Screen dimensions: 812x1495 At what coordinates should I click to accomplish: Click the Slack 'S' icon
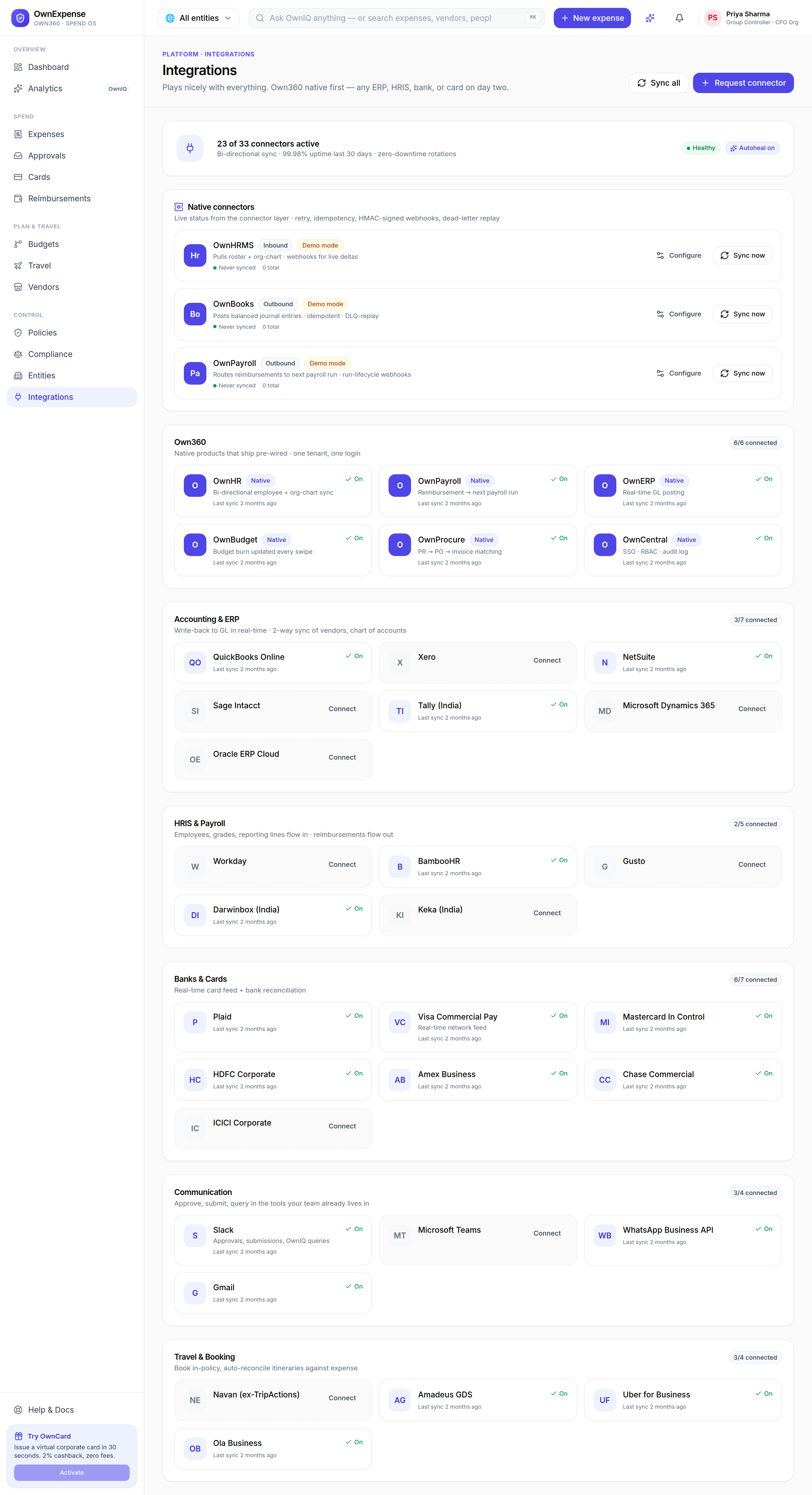click(195, 1236)
